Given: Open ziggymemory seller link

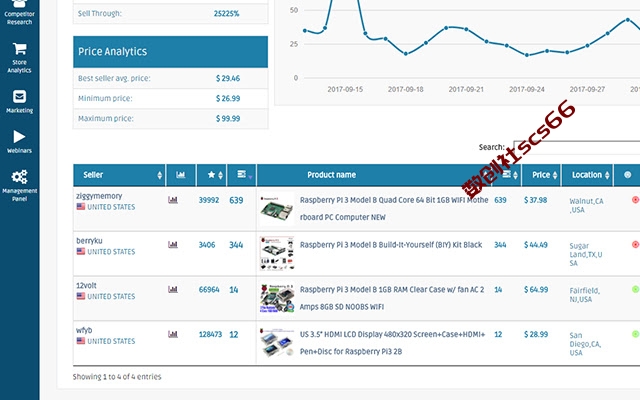Looking at the screenshot, I should pyautogui.click(x=99, y=196).
